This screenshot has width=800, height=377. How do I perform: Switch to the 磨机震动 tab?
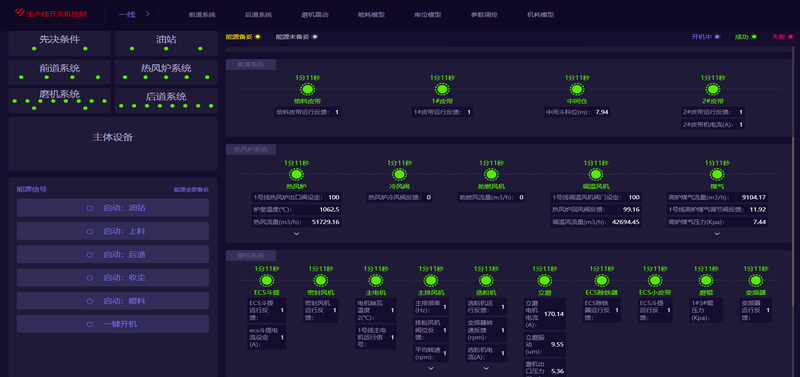(x=315, y=15)
